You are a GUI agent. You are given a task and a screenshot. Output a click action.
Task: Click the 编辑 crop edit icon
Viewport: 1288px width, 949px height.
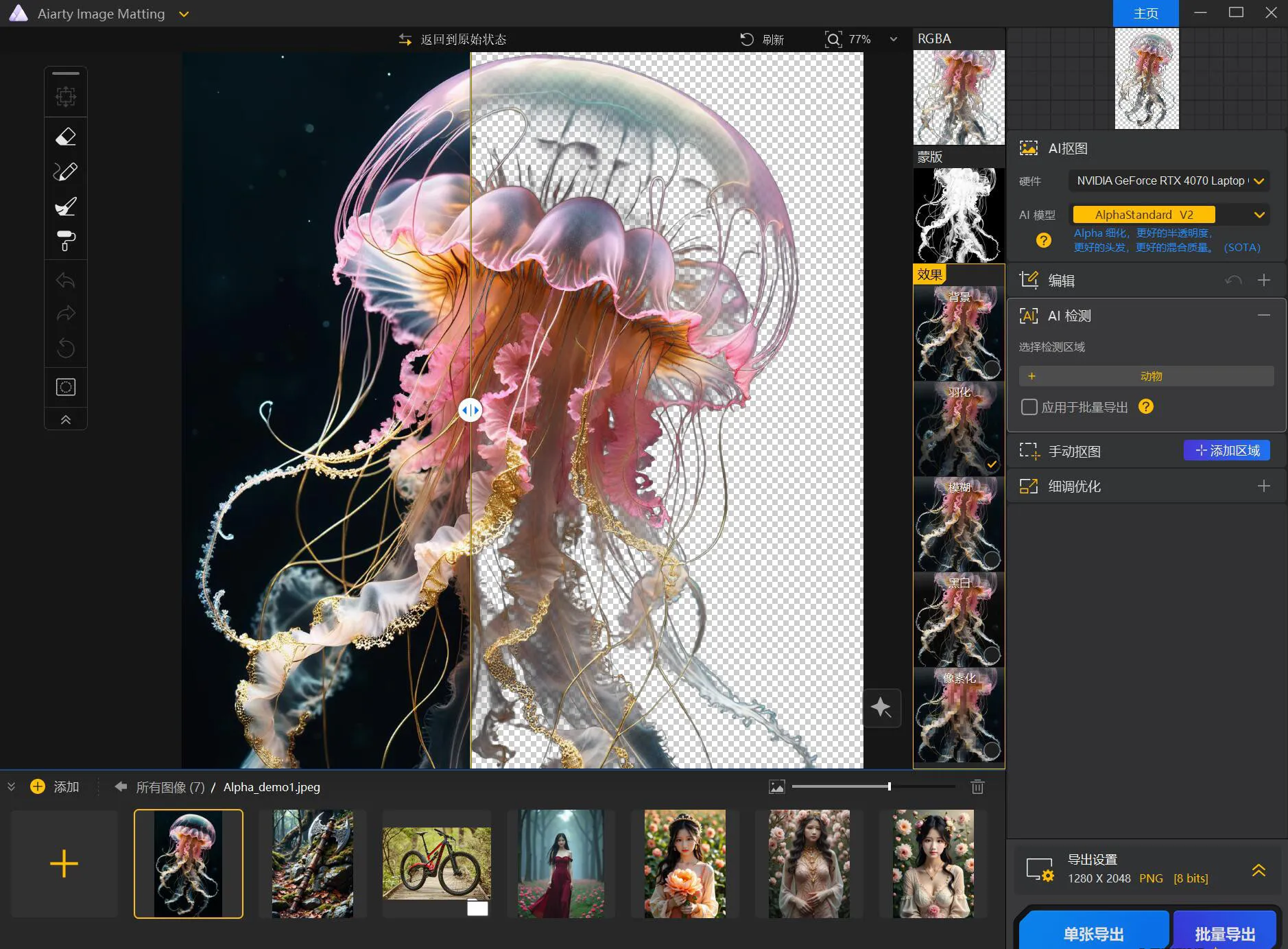coord(1029,280)
